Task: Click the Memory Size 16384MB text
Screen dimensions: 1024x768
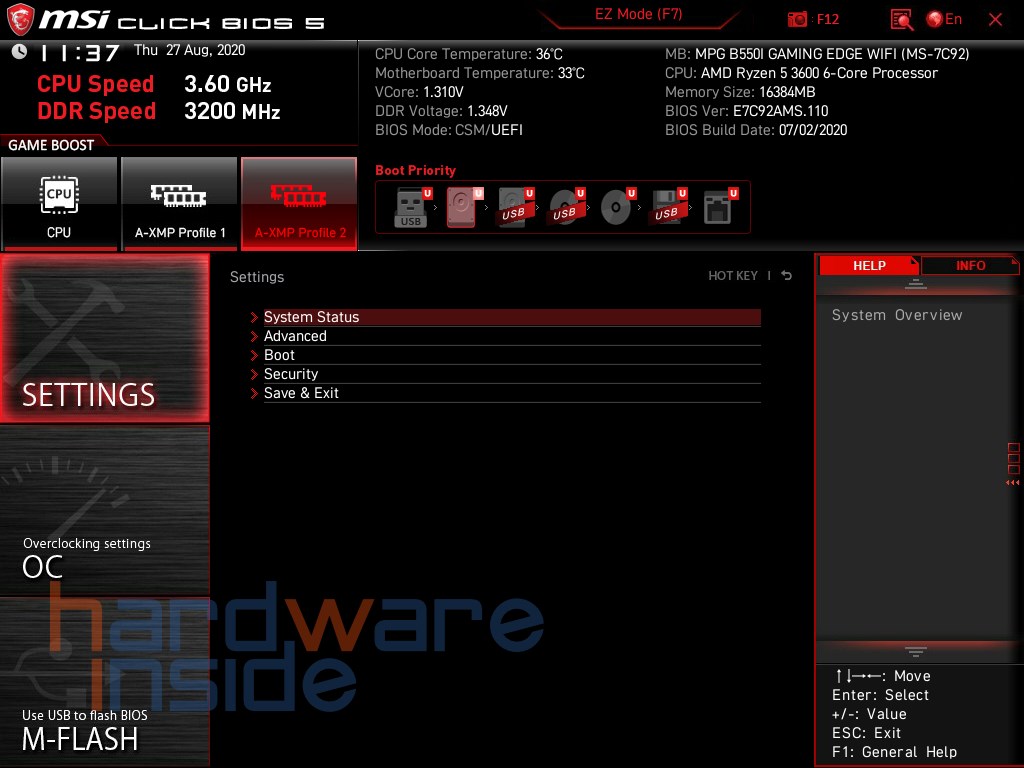Action: tap(740, 92)
